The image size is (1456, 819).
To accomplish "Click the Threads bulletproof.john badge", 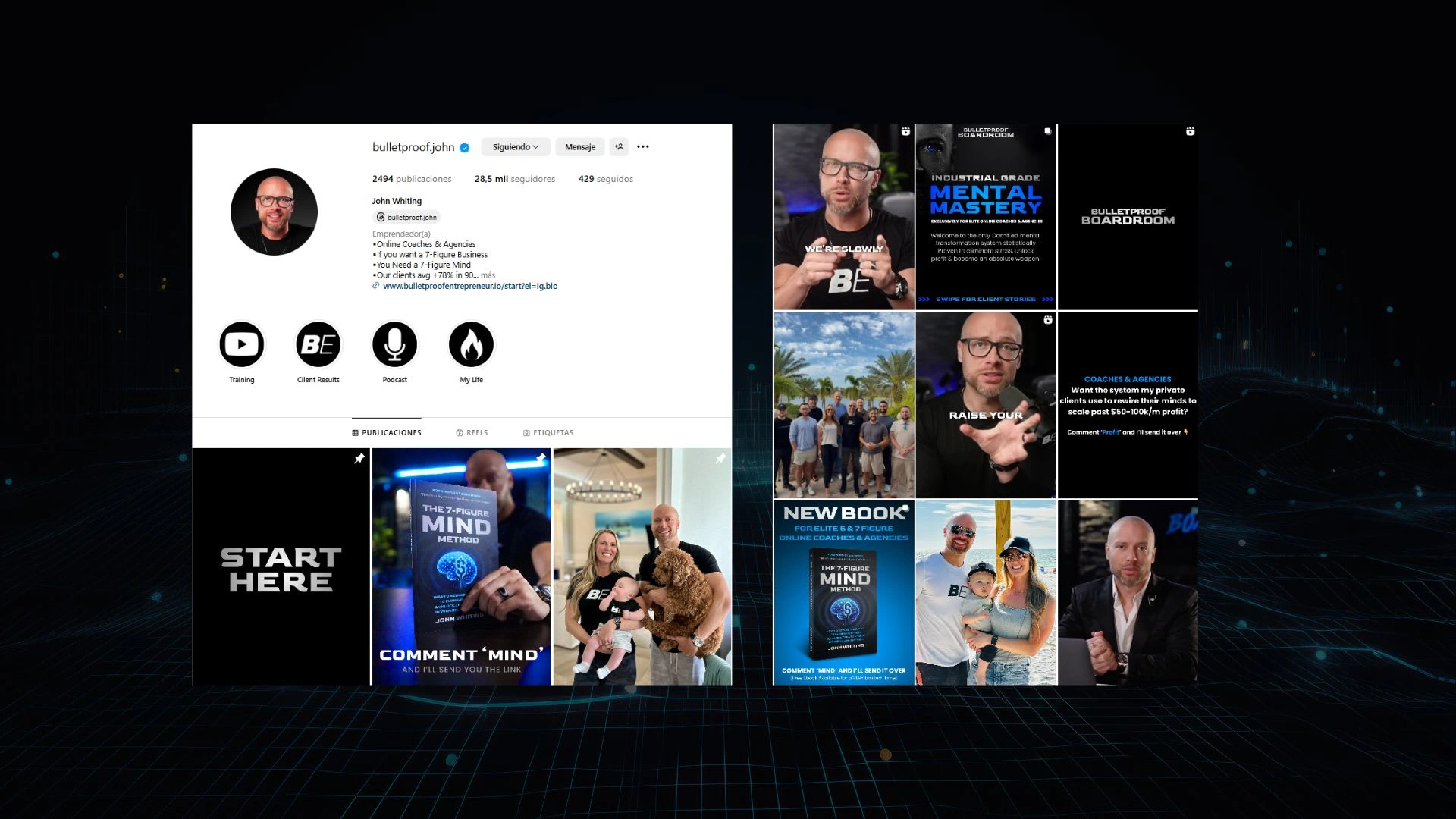I will coord(406,218).
